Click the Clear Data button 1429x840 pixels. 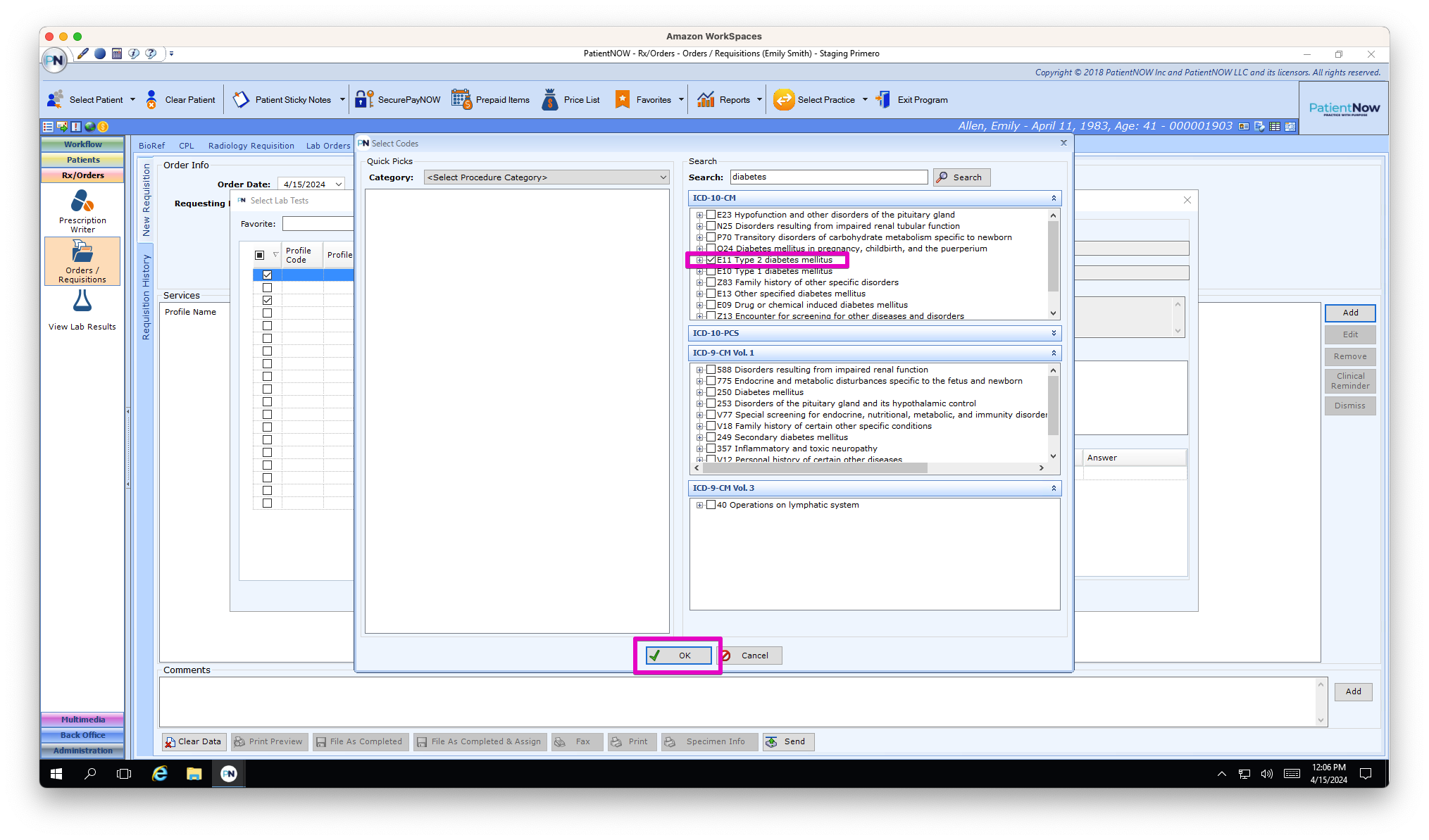pos(193,741)
